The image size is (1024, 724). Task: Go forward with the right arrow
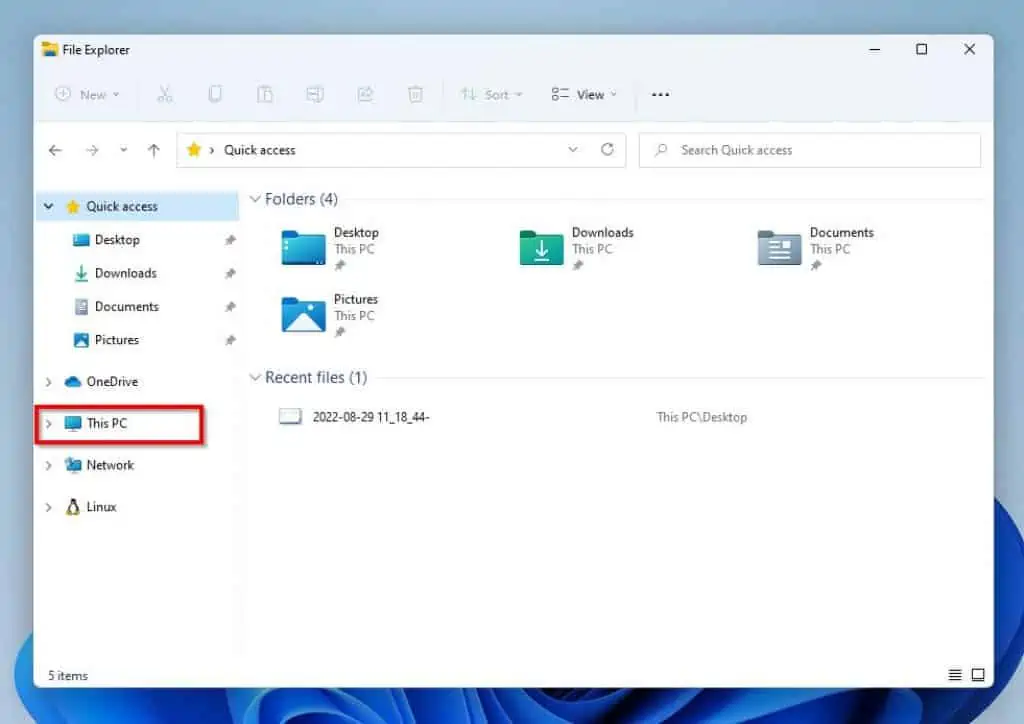point(91,150)
